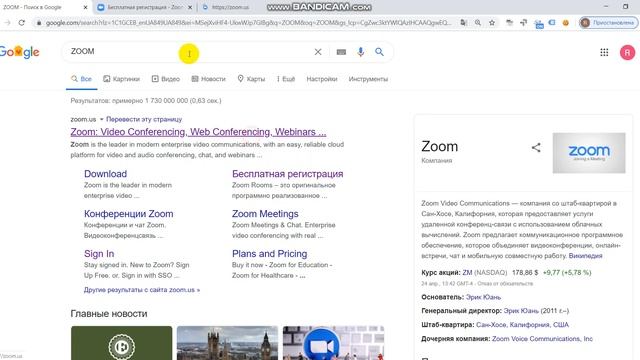Open Инструменты search tools
This screenshot has width=640, height=360.
point(368,79)
